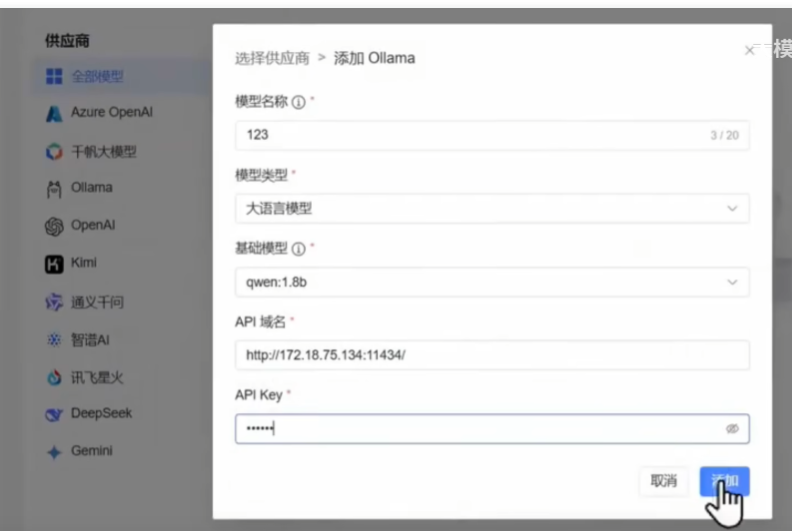Screen dimensions: 792x531
Task: Click the 供应商 sidebar heading
Action: [67, 40]
